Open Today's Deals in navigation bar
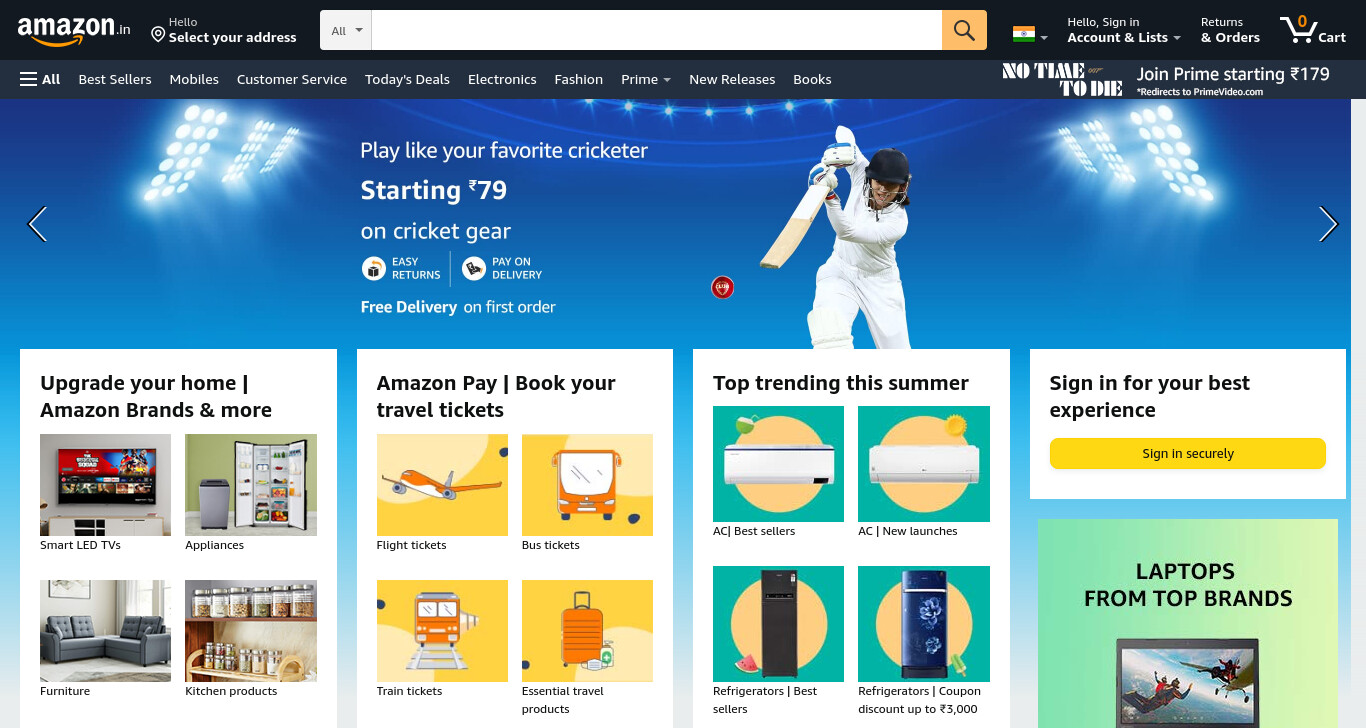This screenshot has width=1366, height=728. [x=407, y=79]
